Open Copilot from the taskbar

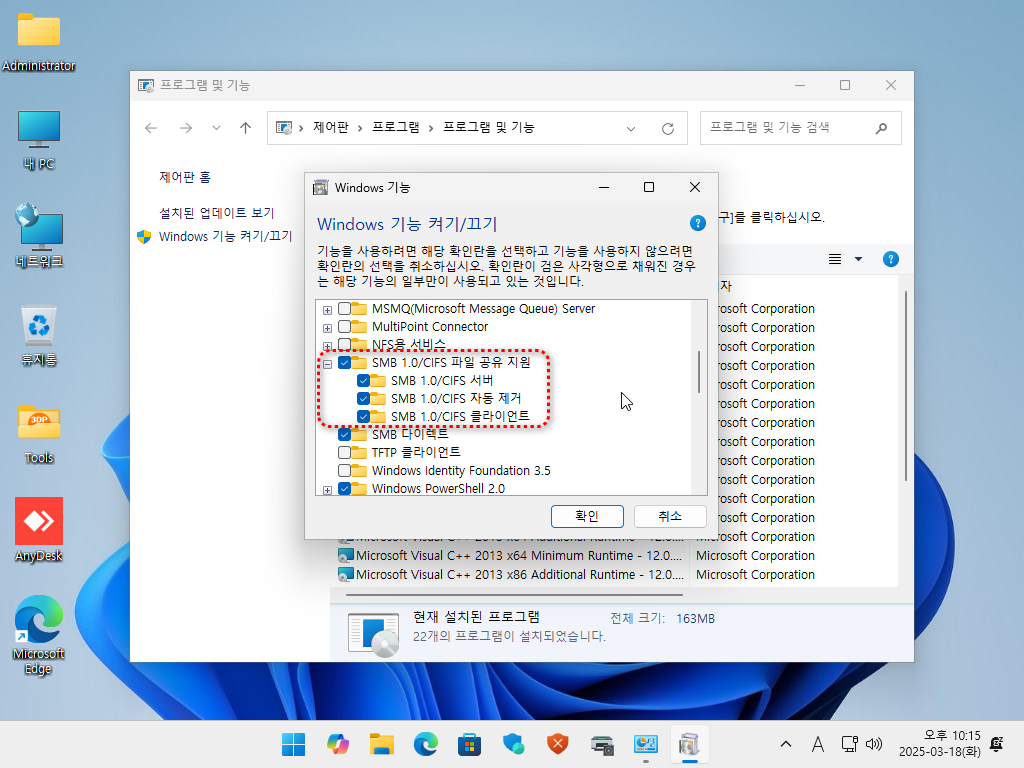tap(338, 744)
